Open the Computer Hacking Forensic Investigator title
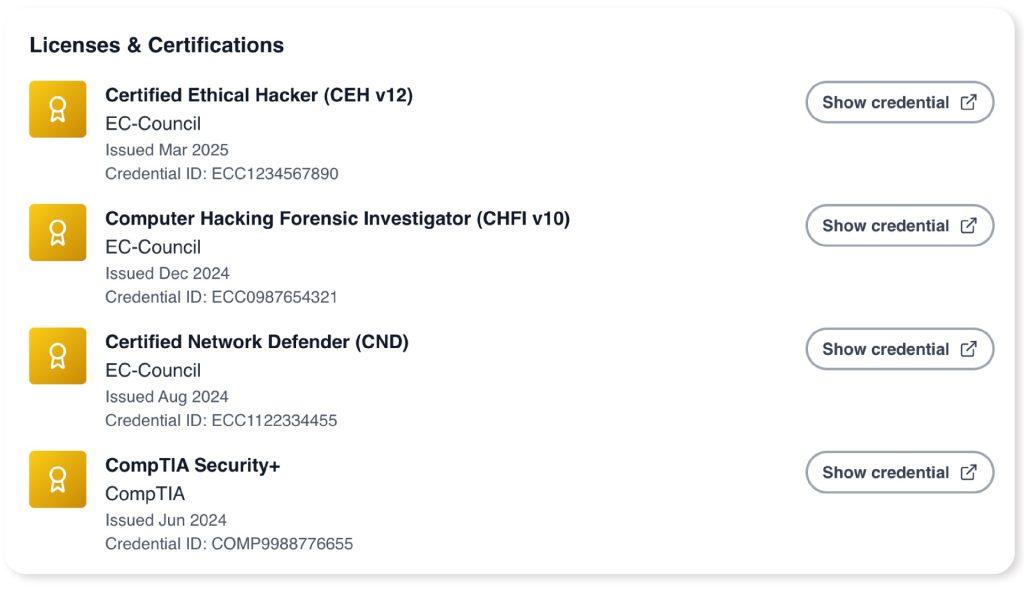Viewport: 1024px width, 609px height. pos(337,218)
